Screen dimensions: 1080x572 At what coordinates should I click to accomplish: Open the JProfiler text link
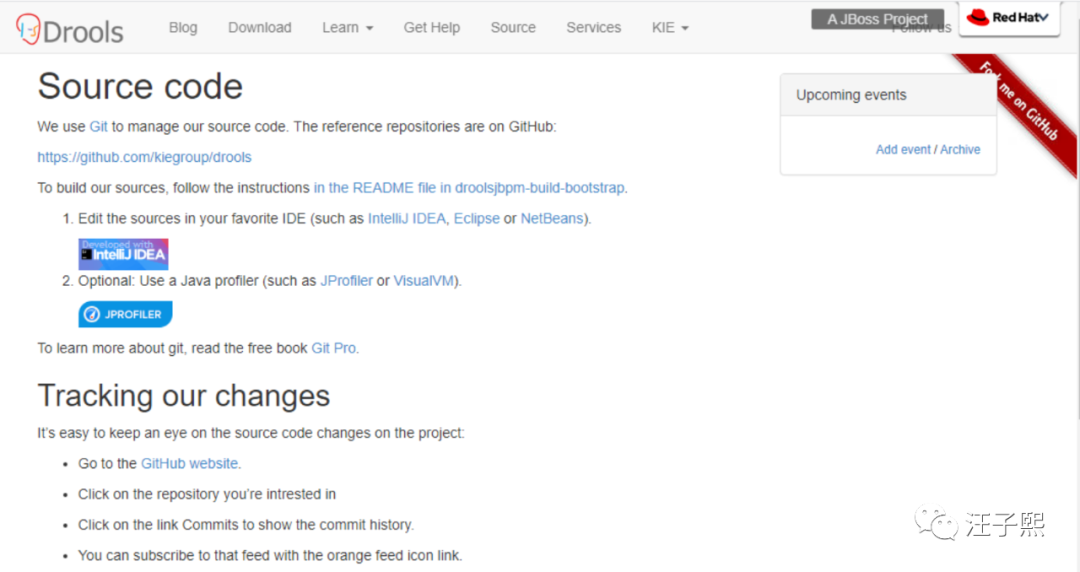(346, 280)
